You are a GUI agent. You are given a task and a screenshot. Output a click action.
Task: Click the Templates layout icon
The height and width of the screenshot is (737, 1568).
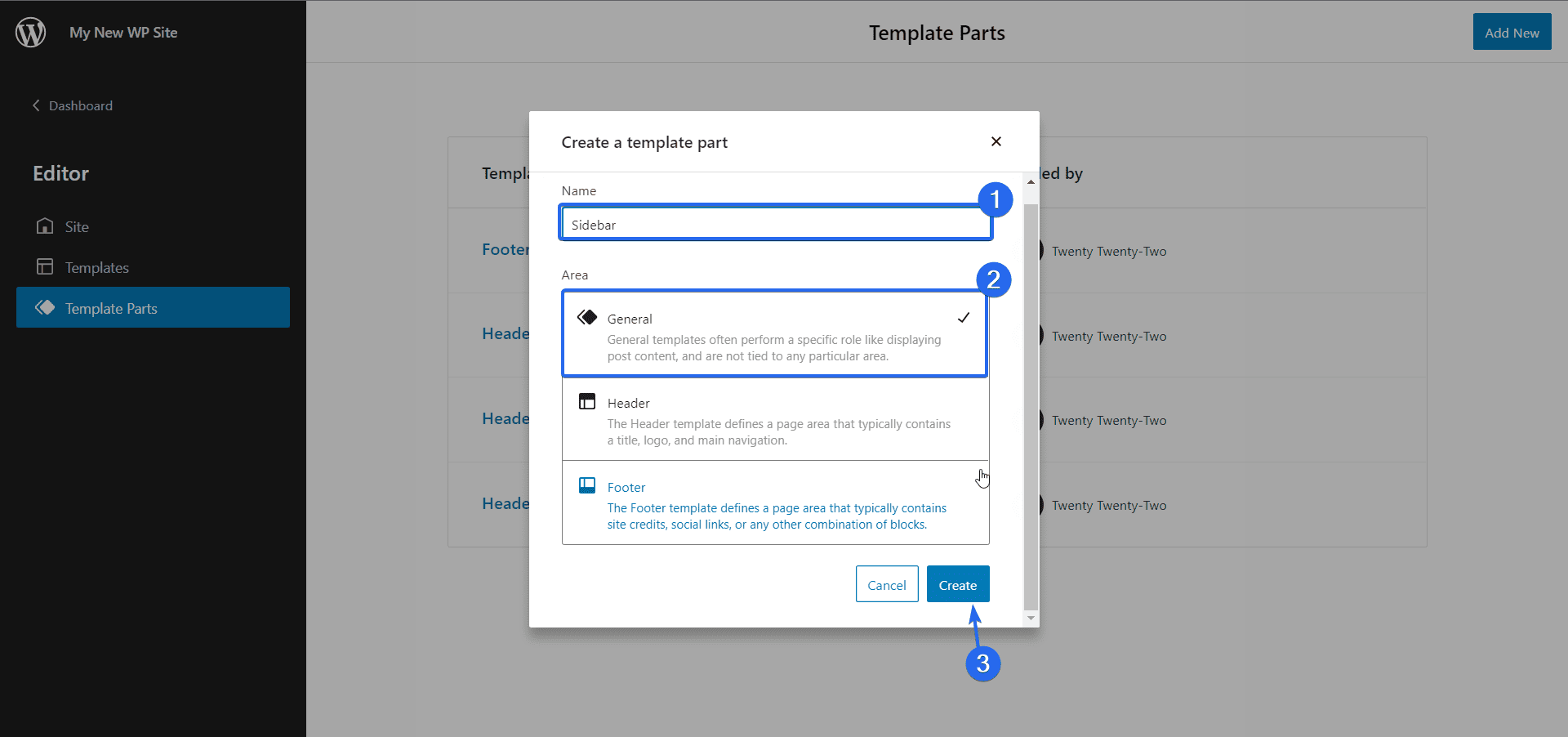pyautogui.click(x=45, y=267)
